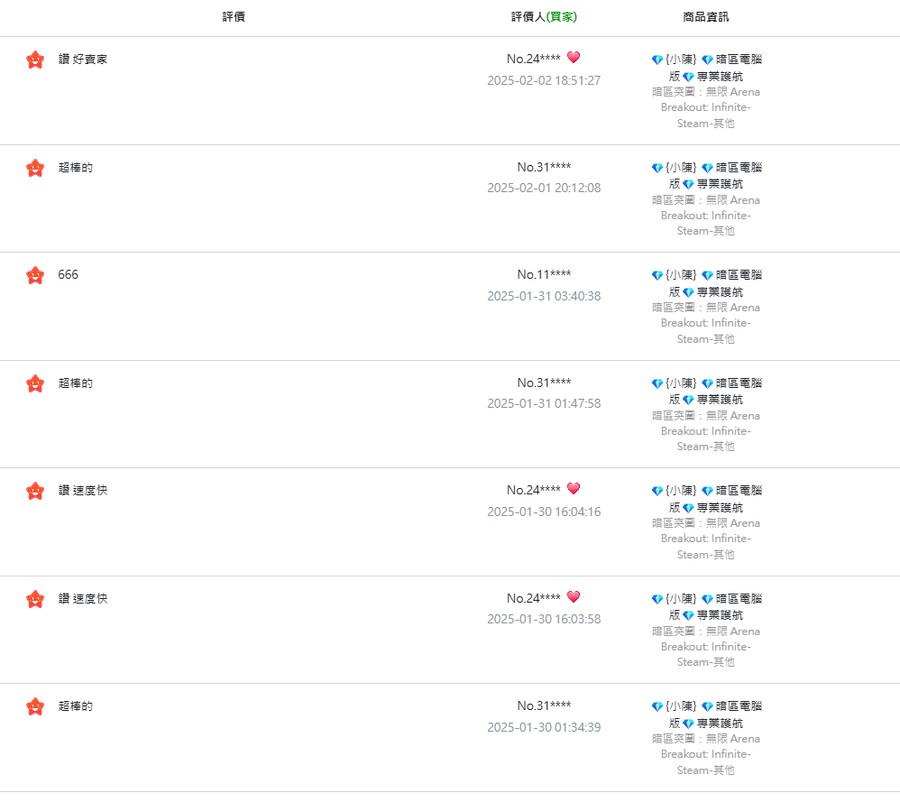Select buyer No.24**** on 2025-02-02 review
The image size is (900, 802).
[x=534, y=59]
